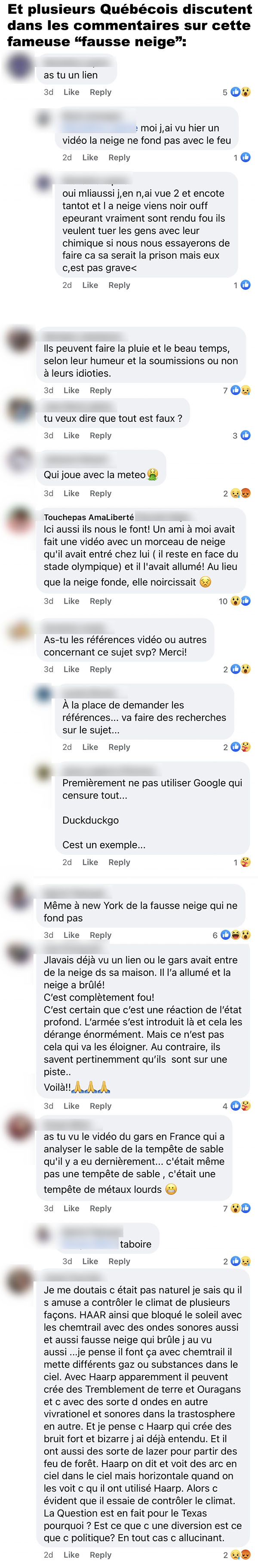Image resolution: width=258 pixels, height=1568 pixels.
Task: Click reaction icons on 'as tu un lien' comment
Action: 240,92
